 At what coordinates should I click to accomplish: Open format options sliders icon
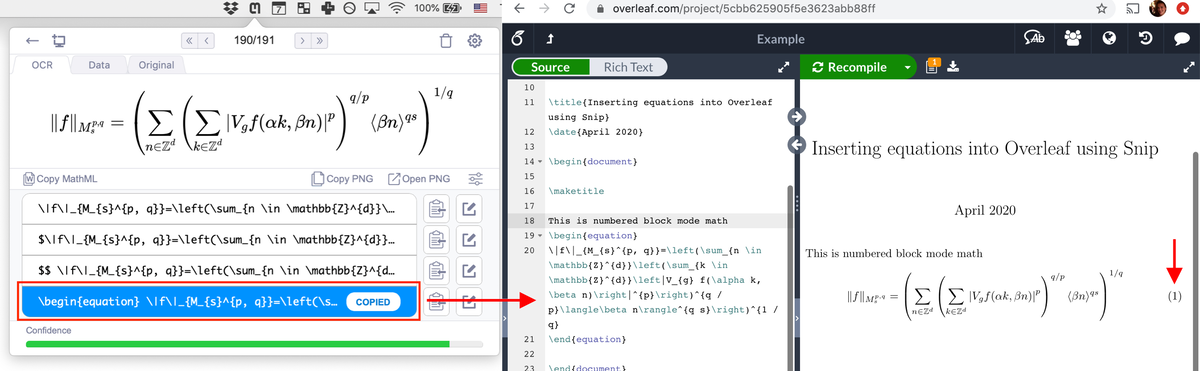[476, 179]
